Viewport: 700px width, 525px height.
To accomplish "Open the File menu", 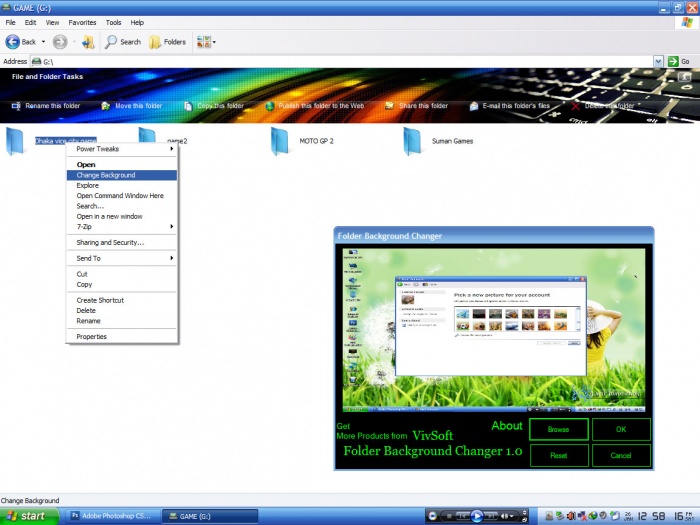I will pos(10,22).
